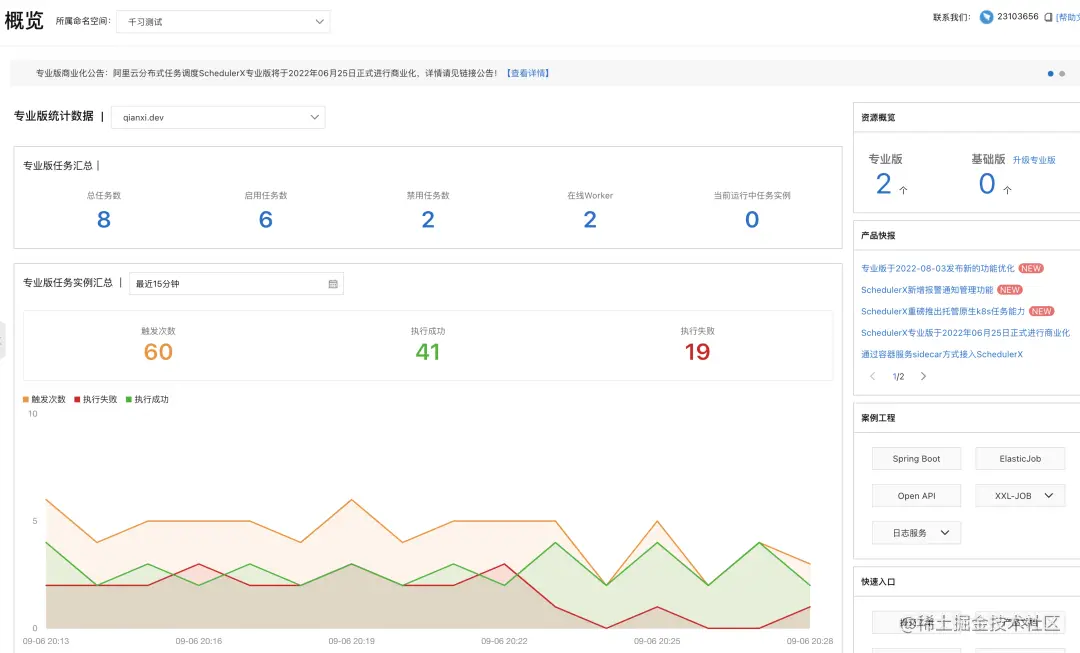Click the 09-06 20:19 axis label
Viewport: 1080px width, 653px height.
pyautogui.click(x=351, y=641)
